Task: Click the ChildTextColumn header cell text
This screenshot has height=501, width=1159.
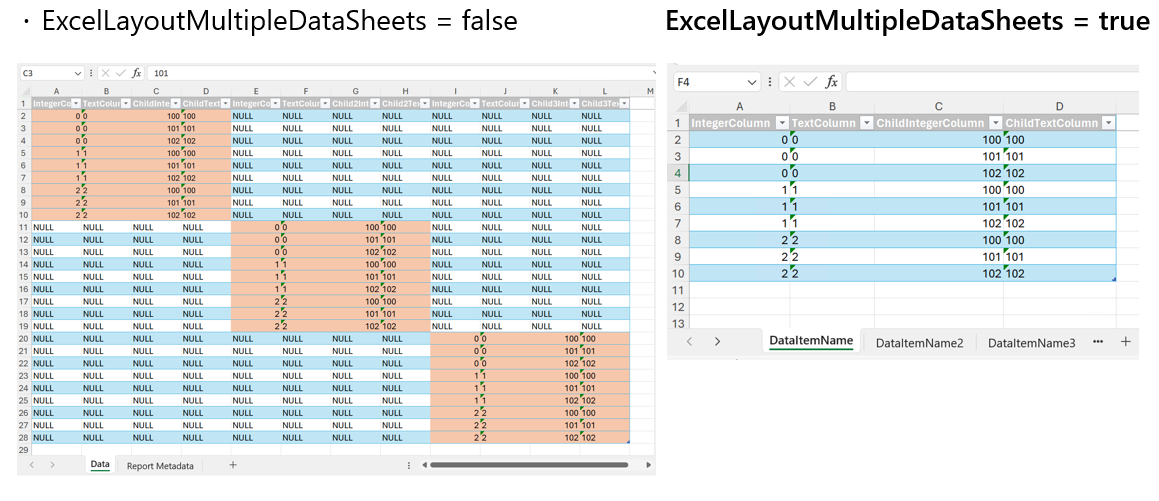Action: (1051, 123)
